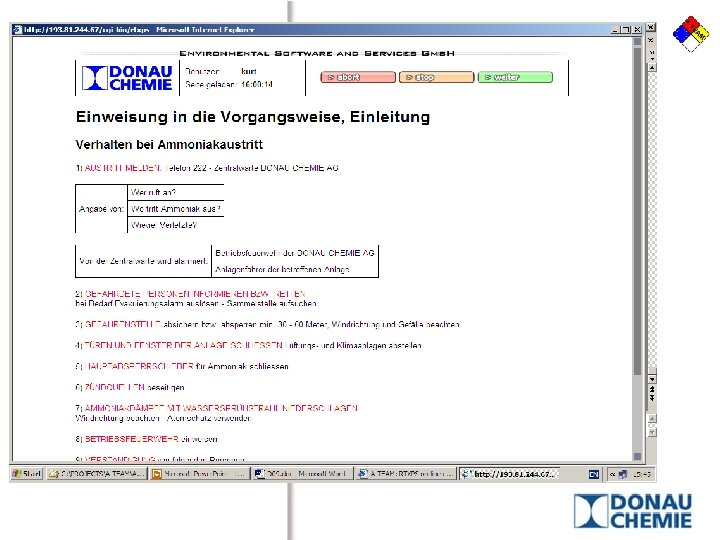Click the hazard diamond icon top right

point(691,34)
